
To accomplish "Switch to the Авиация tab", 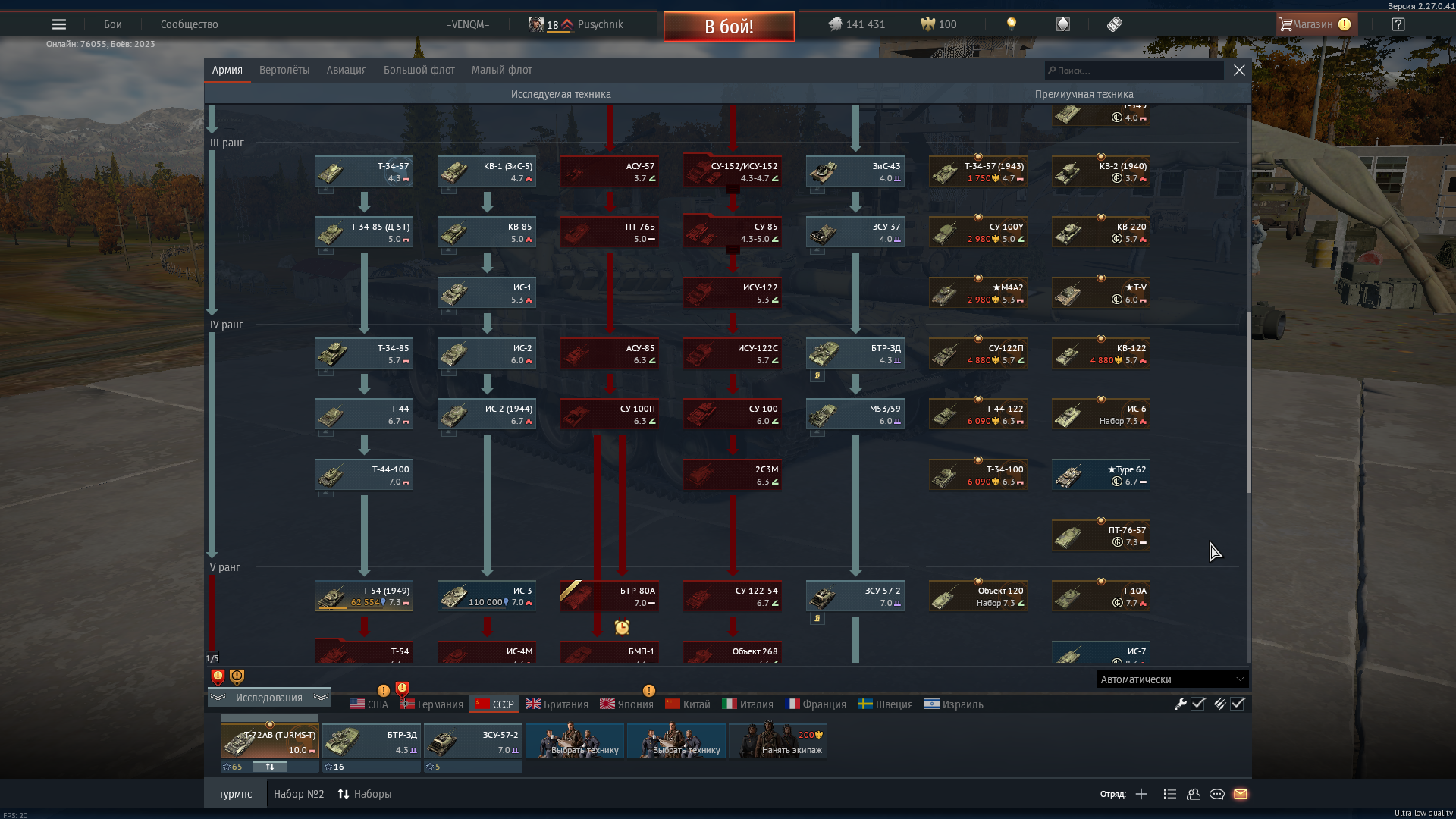I will tap(347, 70).
